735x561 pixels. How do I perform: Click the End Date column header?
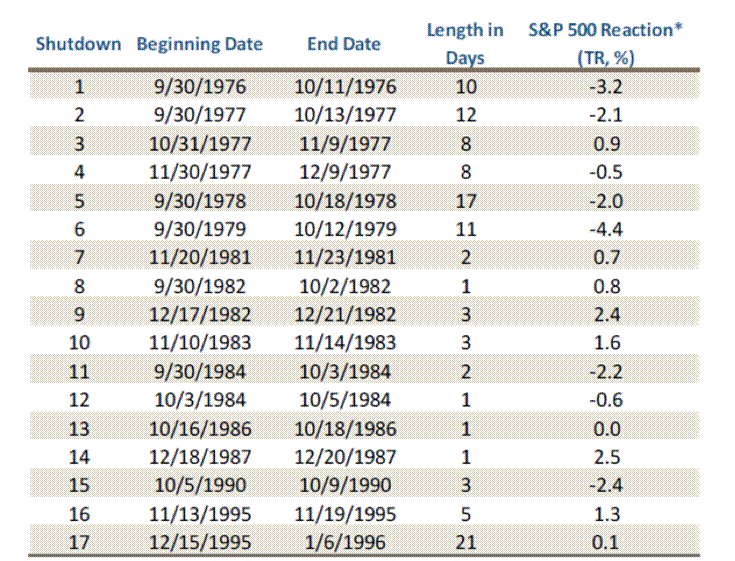(x=344, y=44)
